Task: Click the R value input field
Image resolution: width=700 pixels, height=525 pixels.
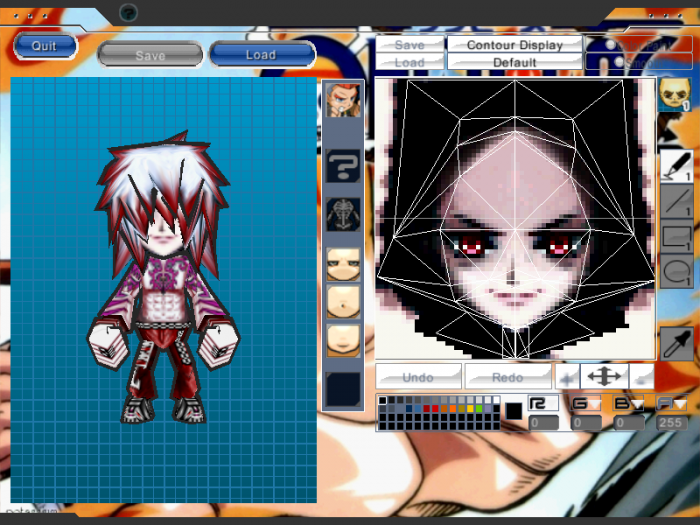Action: click(543, 422)
